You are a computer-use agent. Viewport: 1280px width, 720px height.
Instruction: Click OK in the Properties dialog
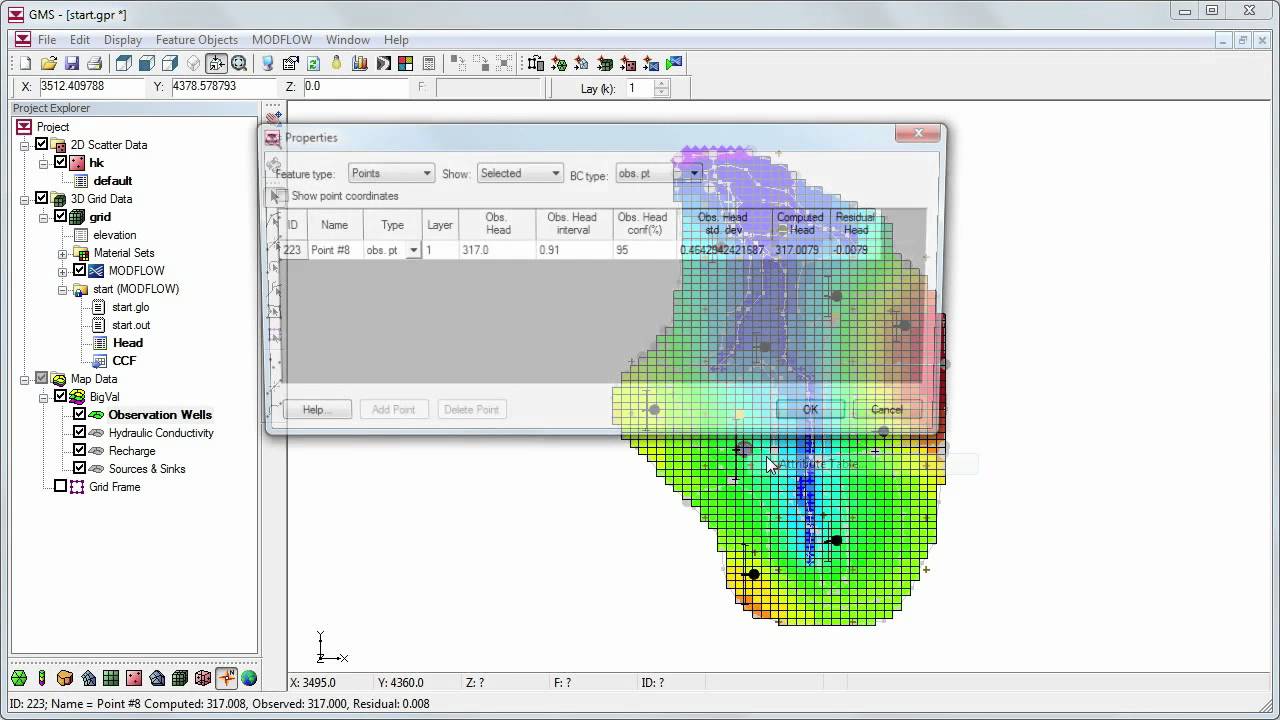[x=810, y=409]
